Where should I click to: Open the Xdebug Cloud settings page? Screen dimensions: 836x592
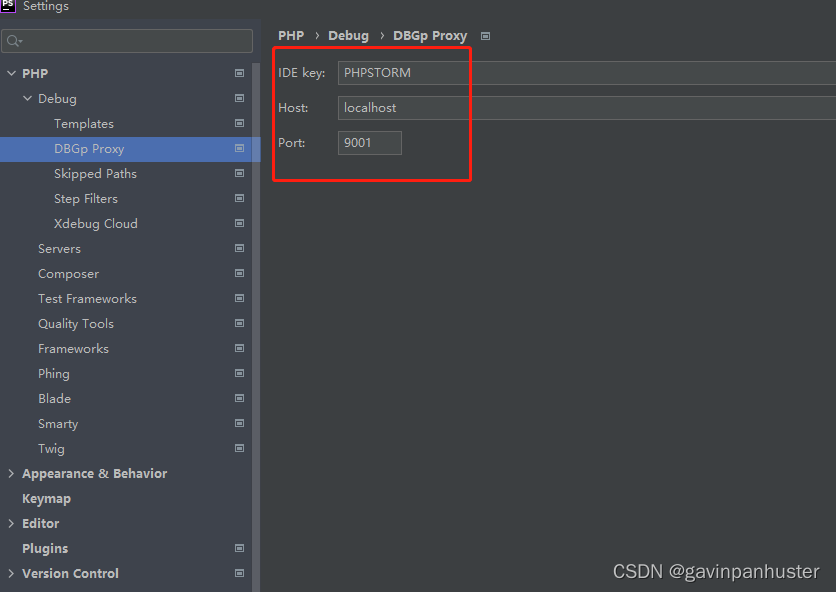click(x=96, y=224)
